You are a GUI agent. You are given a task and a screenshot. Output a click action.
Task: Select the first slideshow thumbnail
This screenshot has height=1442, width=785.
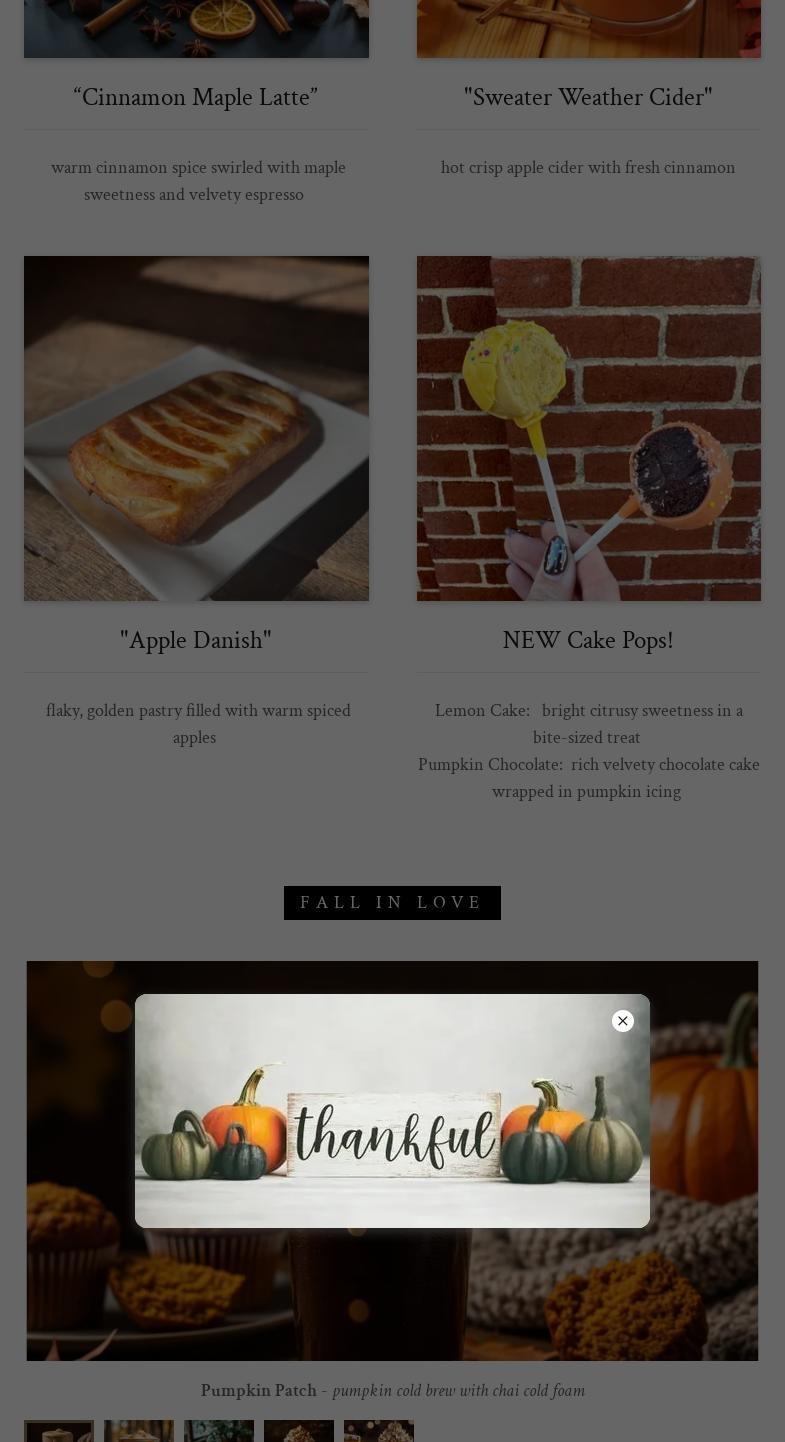59,1431
